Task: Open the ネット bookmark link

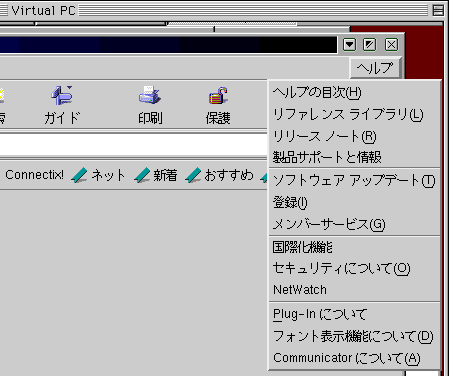Action: click(98, 175)
